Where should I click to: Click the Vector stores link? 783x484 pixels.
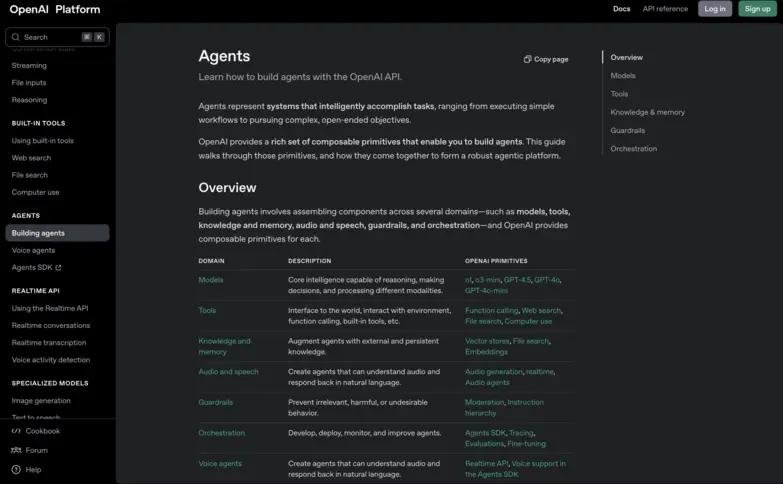(487, 341)
